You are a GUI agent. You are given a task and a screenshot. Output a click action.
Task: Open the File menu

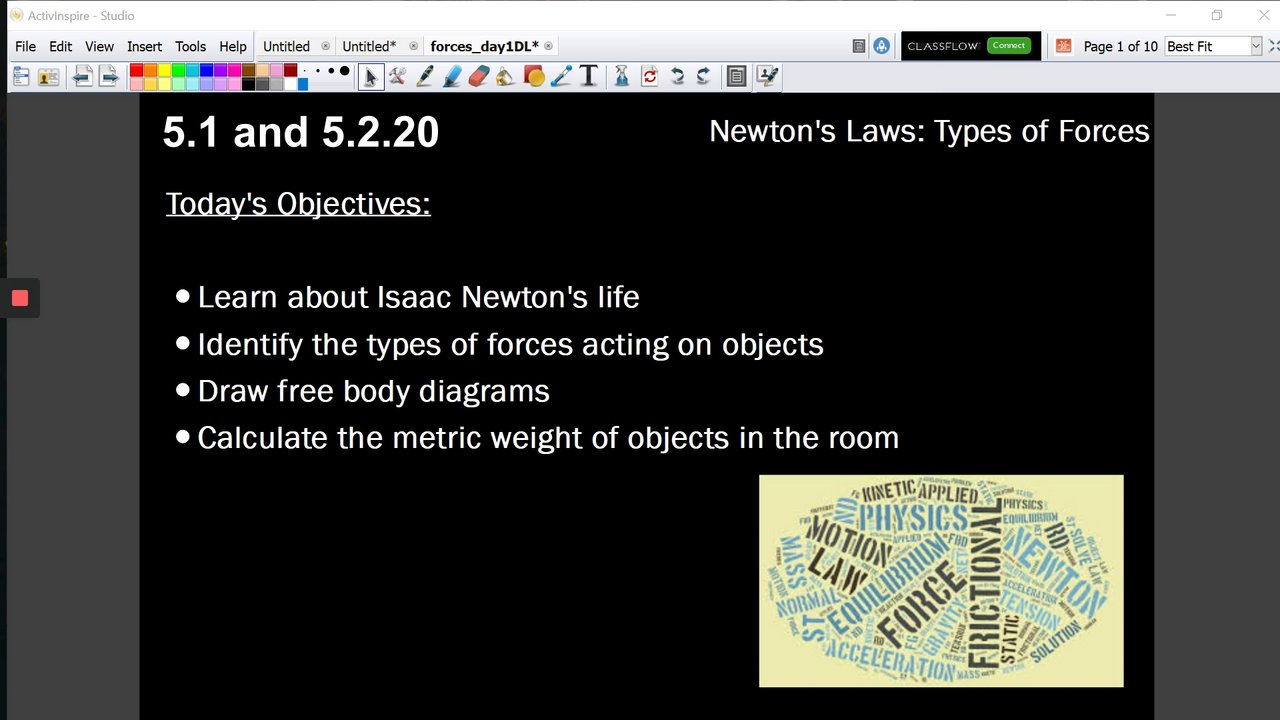[x=25, y=46]
